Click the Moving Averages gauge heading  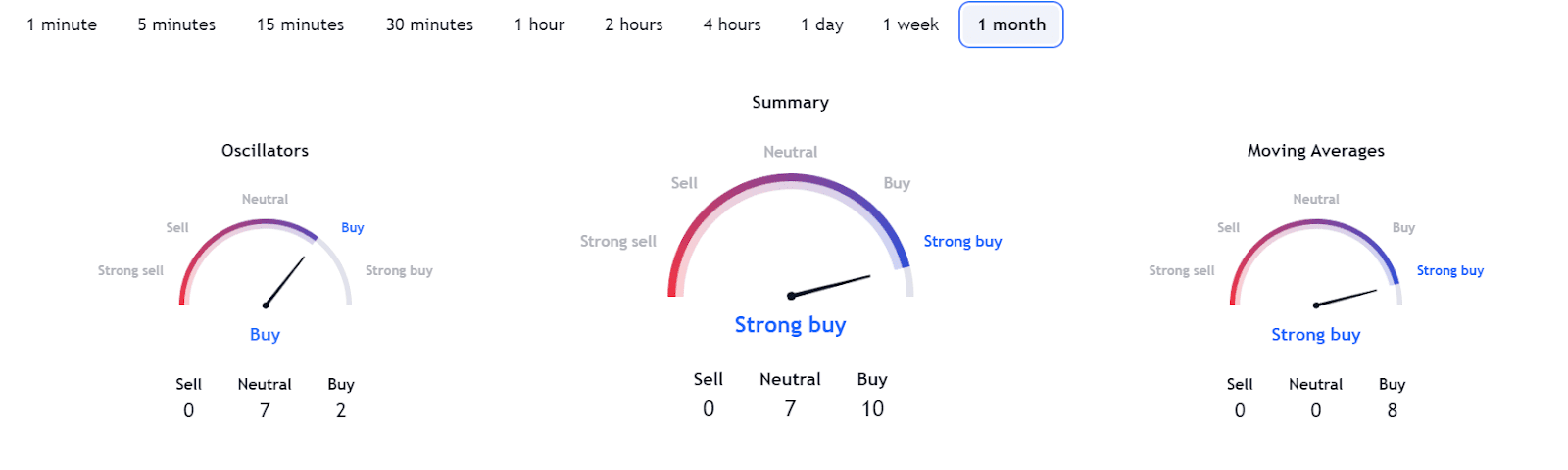click(x=1315, y=151)
